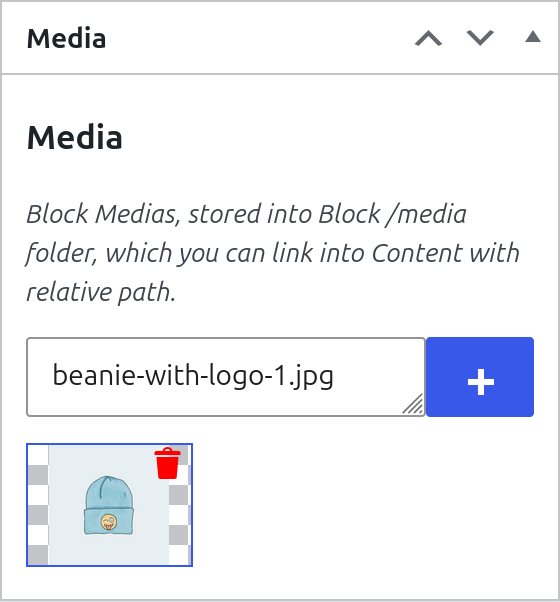Focus the beanie-with-logo-1.jpg text field
This screenshot has height=602, width=560.
226,377
